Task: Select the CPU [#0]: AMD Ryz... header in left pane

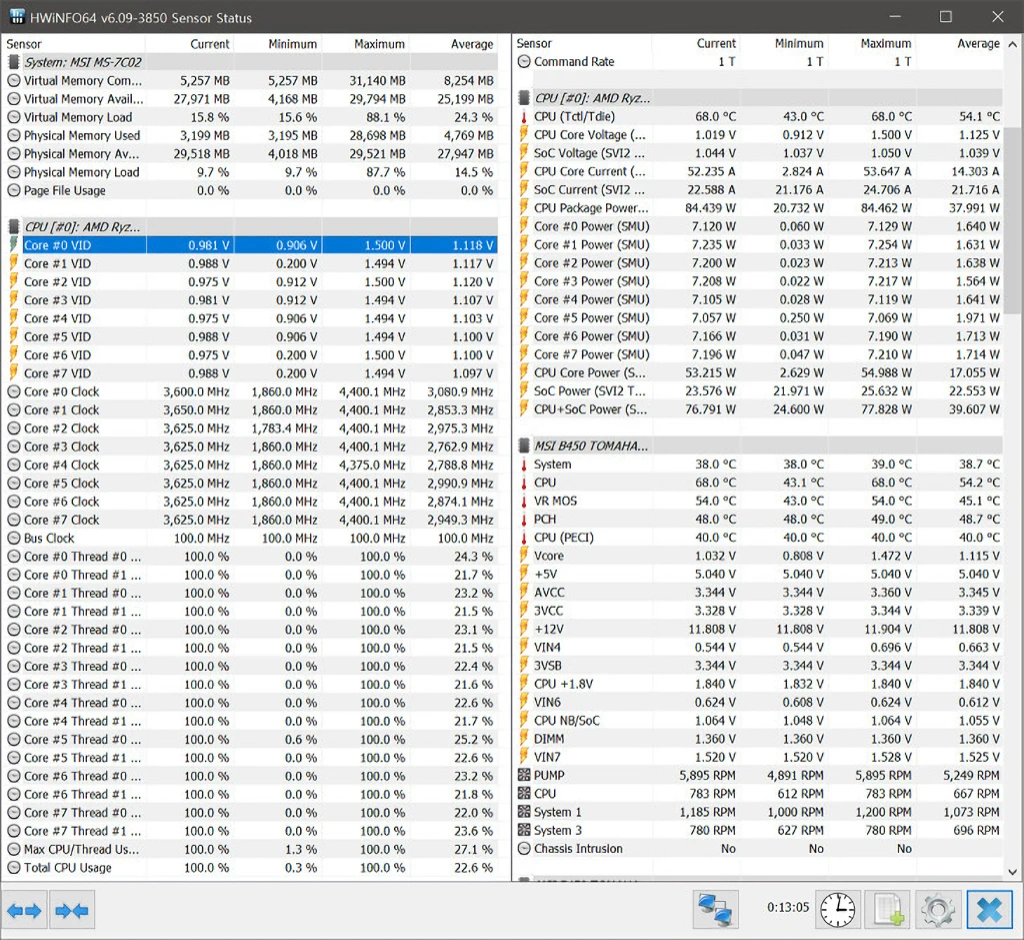Action: pyautogui.click(x=250, y=227)
